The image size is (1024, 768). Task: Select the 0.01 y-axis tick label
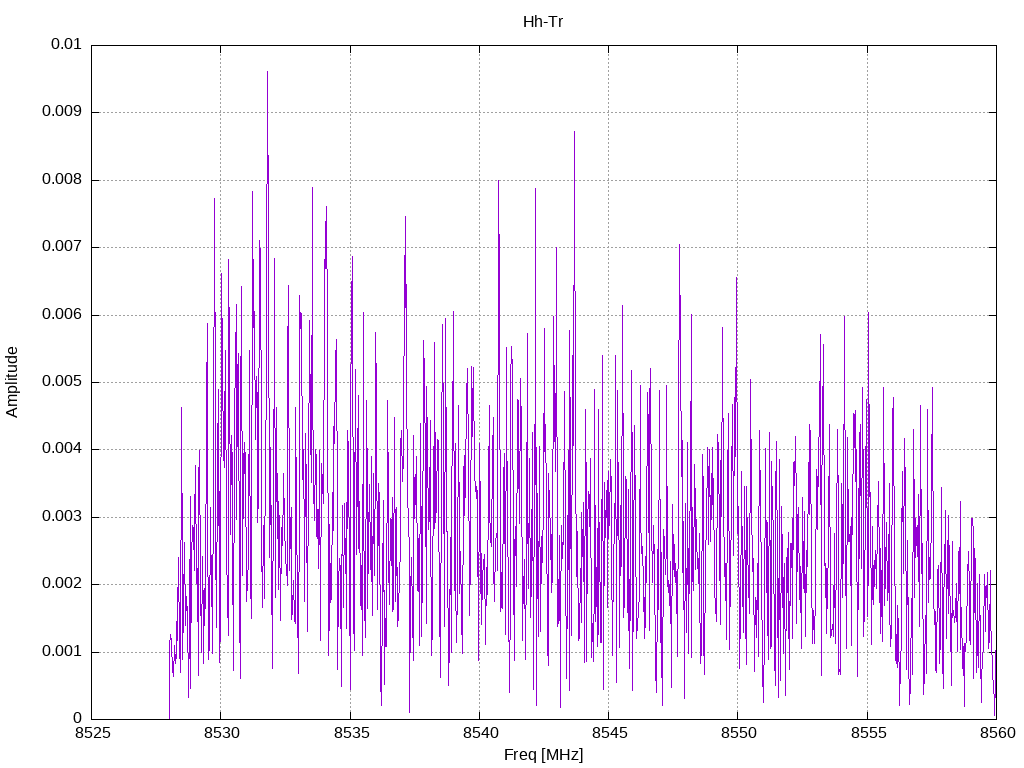pos(66,44)
